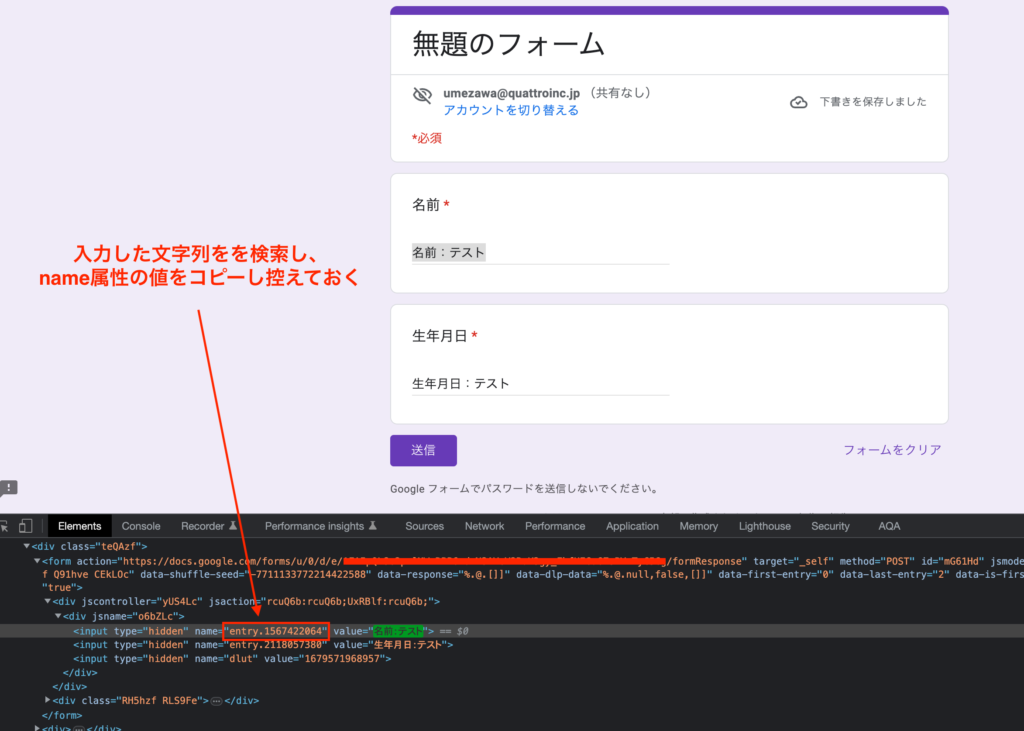The width and height of the screenshot is (1024, 731).
Task: Open the Memory tab
Action: 699,526
